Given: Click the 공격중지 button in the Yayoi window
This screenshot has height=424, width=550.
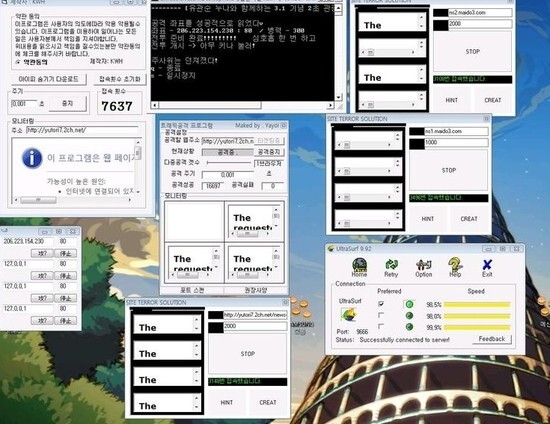Looking at the screenshot, I should 269,152.
